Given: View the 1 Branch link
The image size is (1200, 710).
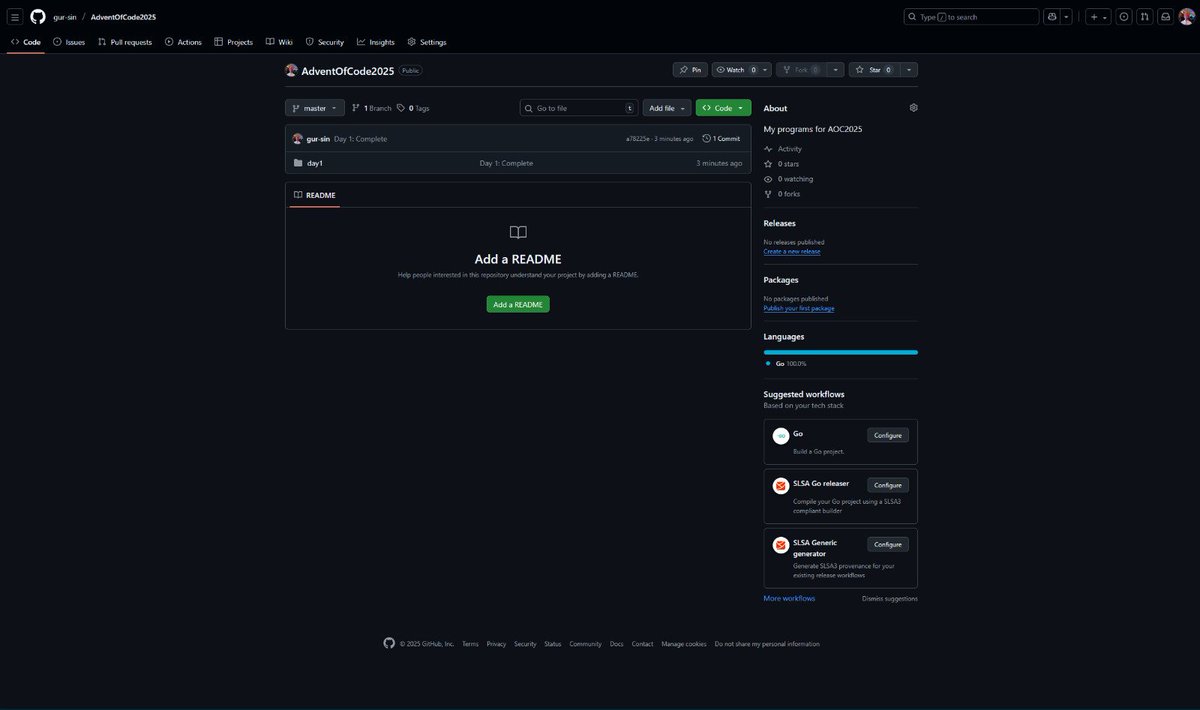Looking at the screenshot, I should click(372, 108).
